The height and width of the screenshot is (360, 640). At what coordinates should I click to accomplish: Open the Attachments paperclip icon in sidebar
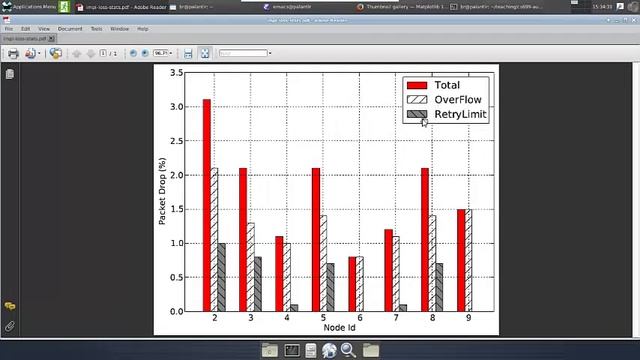[x=10, y=326]
